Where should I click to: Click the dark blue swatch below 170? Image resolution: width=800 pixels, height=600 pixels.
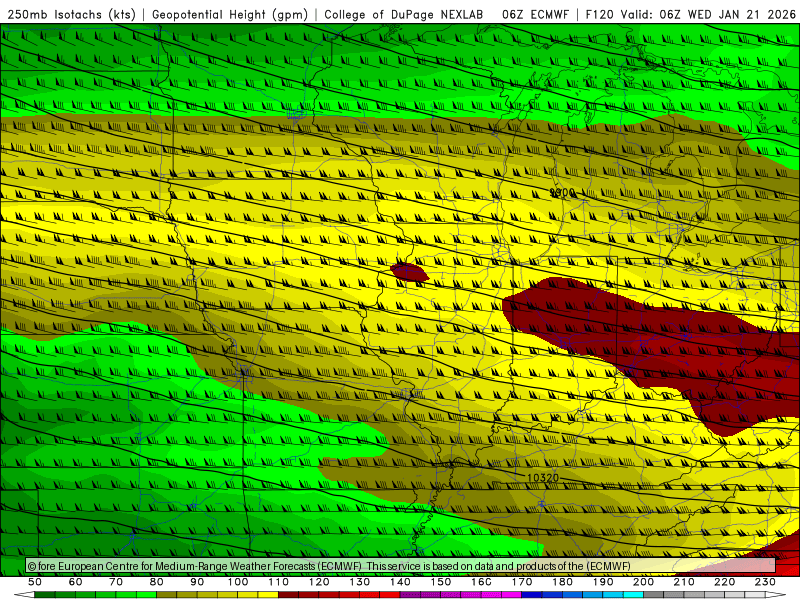click(532, 595)
